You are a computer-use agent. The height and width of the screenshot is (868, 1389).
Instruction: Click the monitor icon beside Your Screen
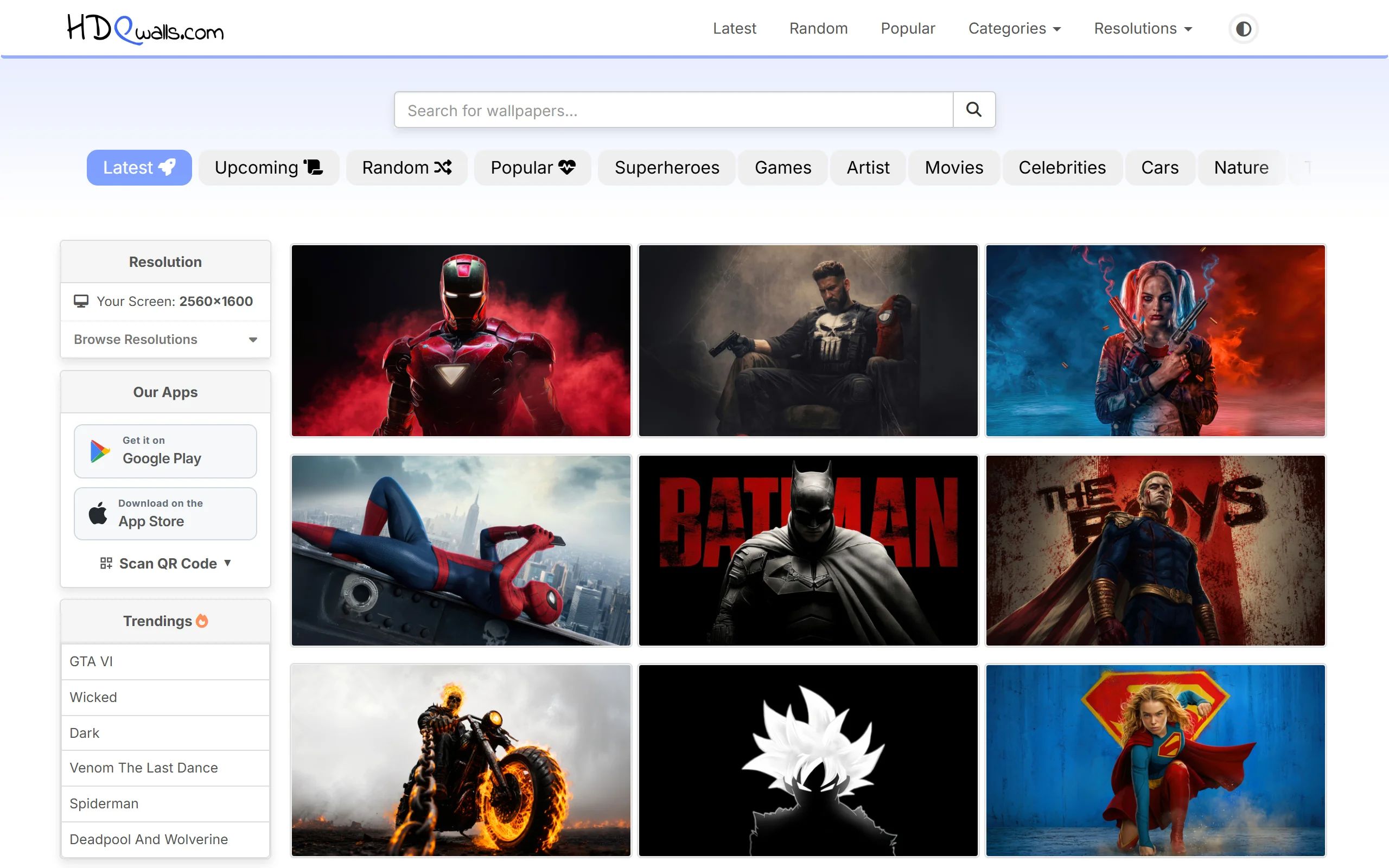pyautogui.click(x=81, y=302)
